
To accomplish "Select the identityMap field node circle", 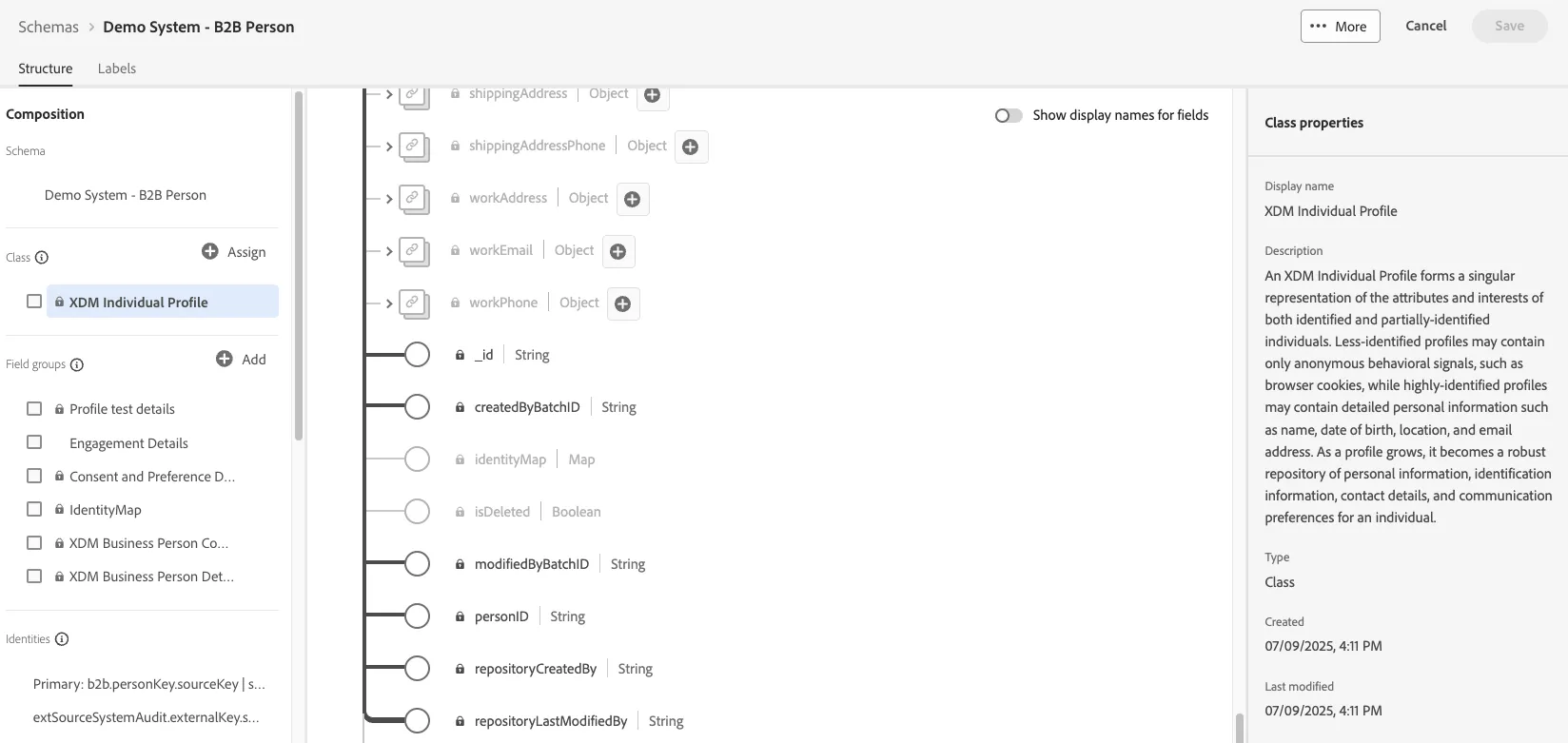I will point(417,459).
